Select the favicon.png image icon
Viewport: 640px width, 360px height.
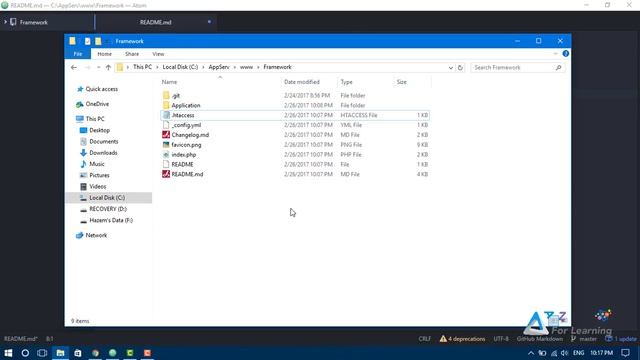coord(166,144)
